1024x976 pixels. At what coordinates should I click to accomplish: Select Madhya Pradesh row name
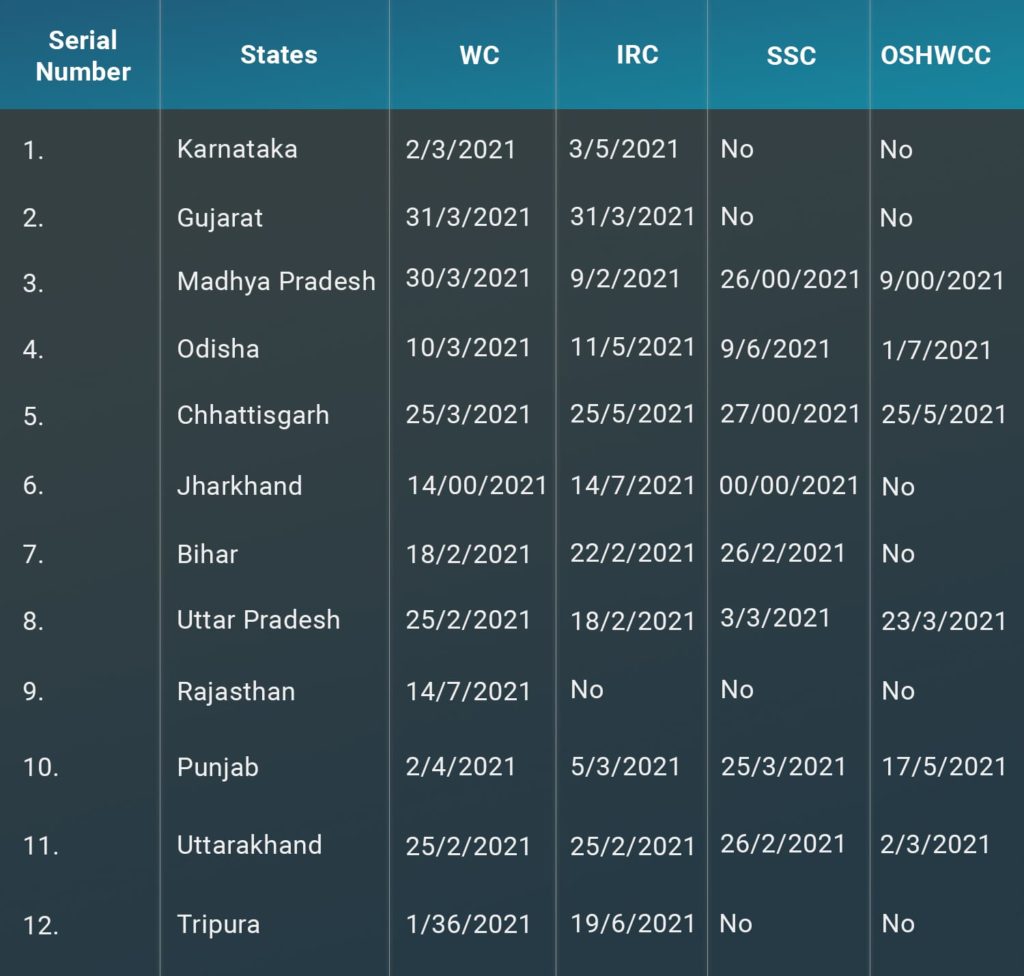click(x=276, y=281)
